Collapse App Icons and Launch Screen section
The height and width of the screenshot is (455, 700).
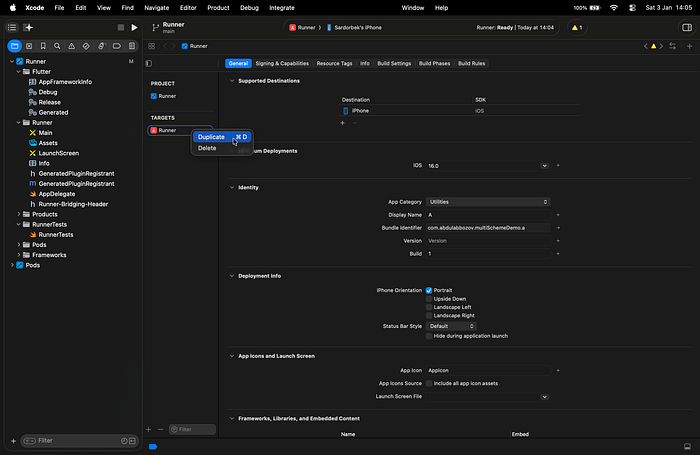pyautogui.click(x=232, y=356)
